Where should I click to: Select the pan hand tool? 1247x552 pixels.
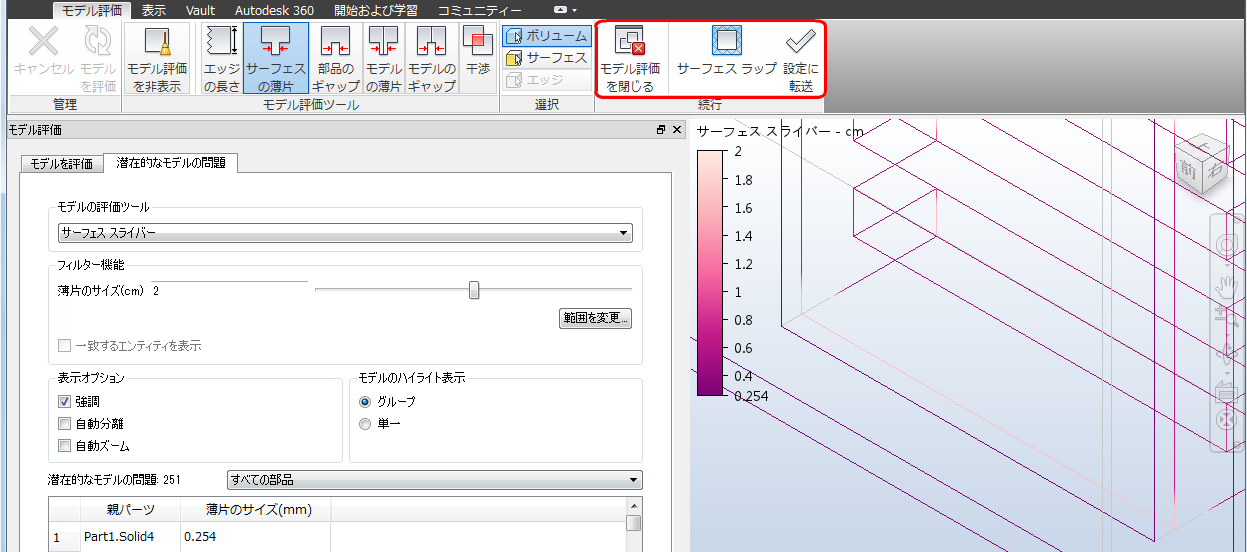pos(1226,288)
